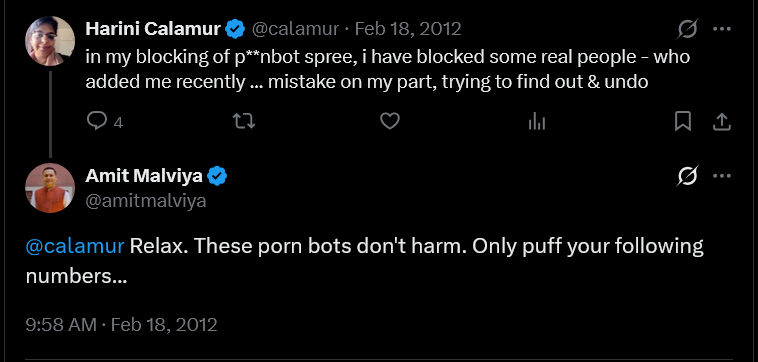This screenshot has height=362, width=758.
Task: Click the blue @calamur mention in reply
Action: tap(75, 246)
